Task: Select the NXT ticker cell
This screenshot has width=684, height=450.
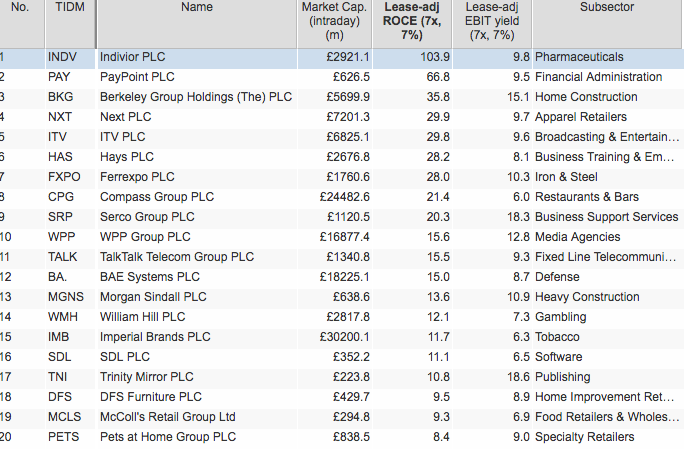Action: [x=60, y=117]
